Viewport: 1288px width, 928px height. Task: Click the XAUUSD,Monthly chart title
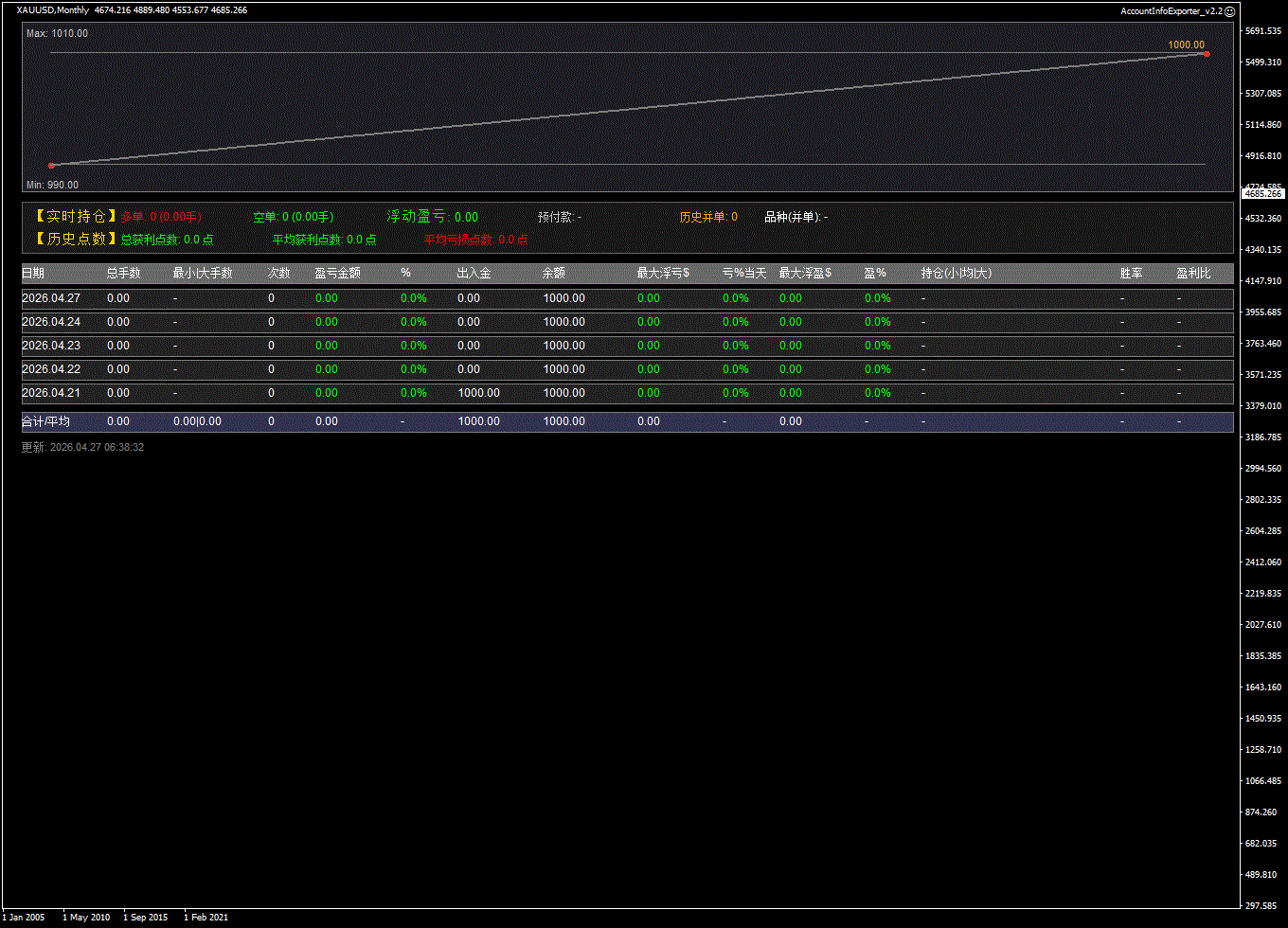click(53, 10)
